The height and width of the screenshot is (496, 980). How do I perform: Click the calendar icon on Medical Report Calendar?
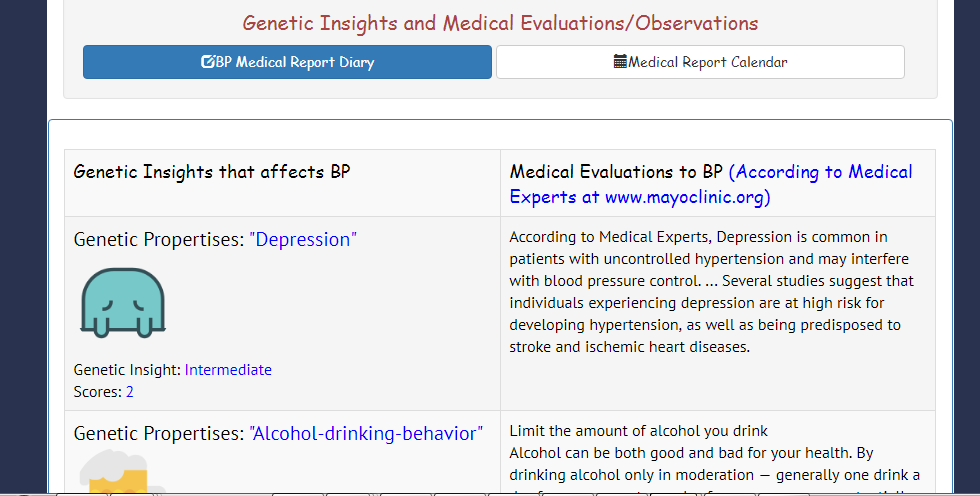pyautogui.click(x=620, y=62)
